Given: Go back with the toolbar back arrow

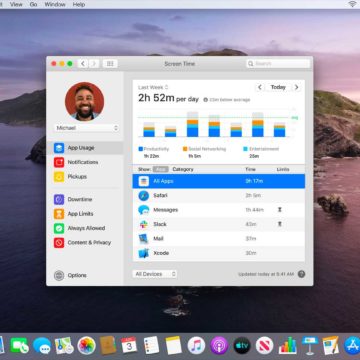Looking at the screenshot, I should [83, 64].
